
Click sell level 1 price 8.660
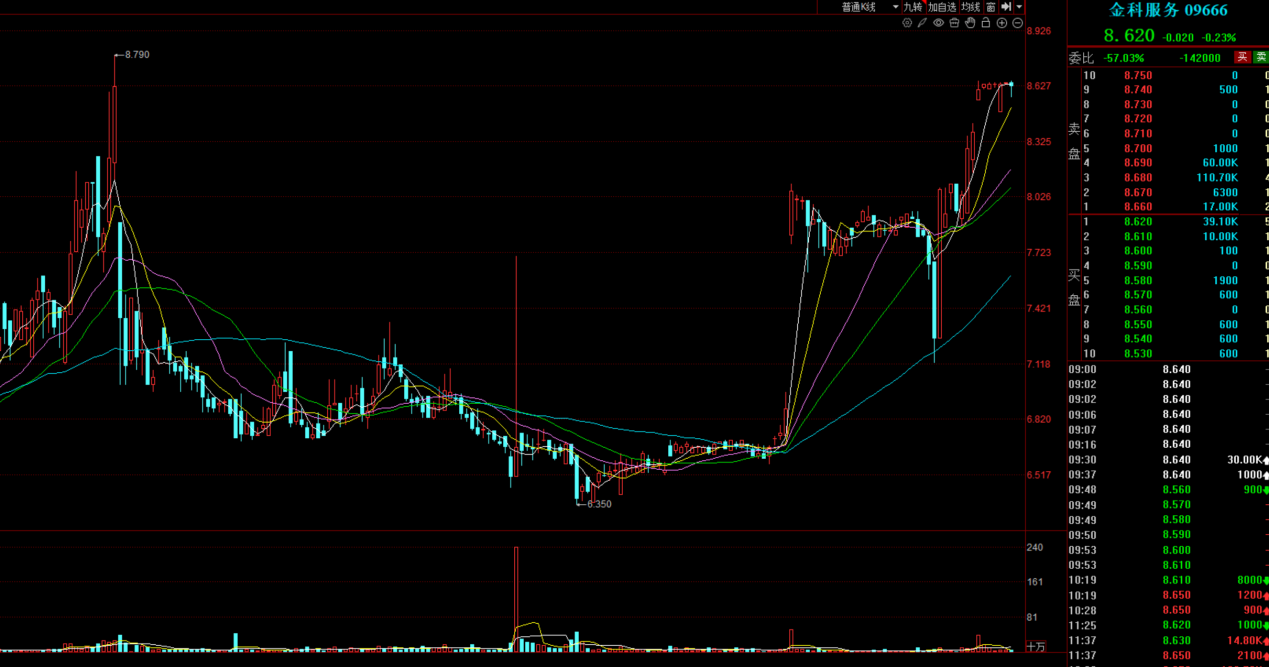pyautogui.click(x=1137, y=207)
